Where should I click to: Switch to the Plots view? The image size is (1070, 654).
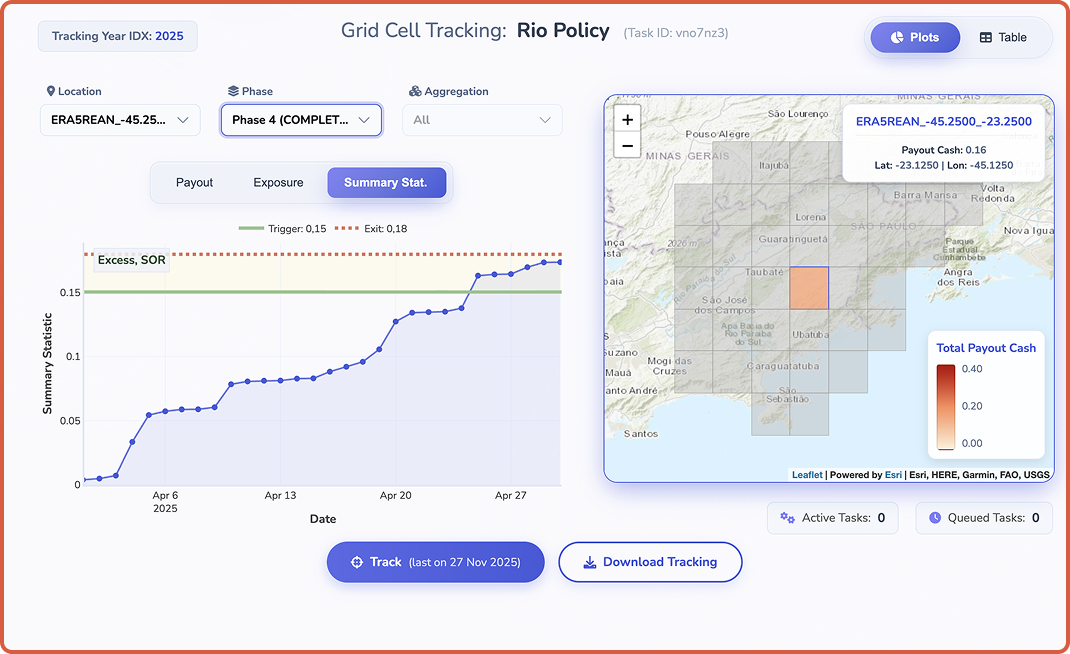915,38
